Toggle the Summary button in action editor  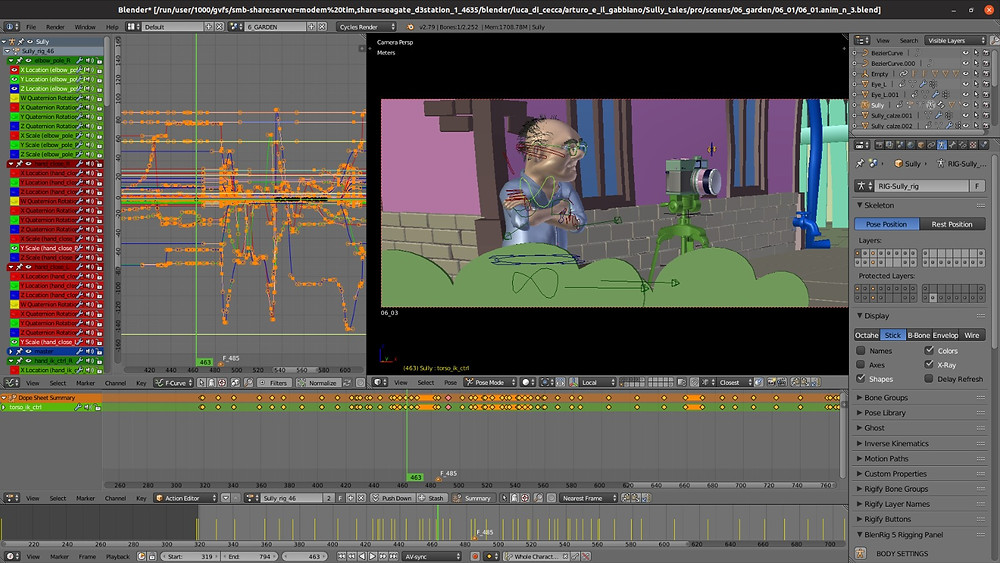pyautogui.click(x=473, y=498)
